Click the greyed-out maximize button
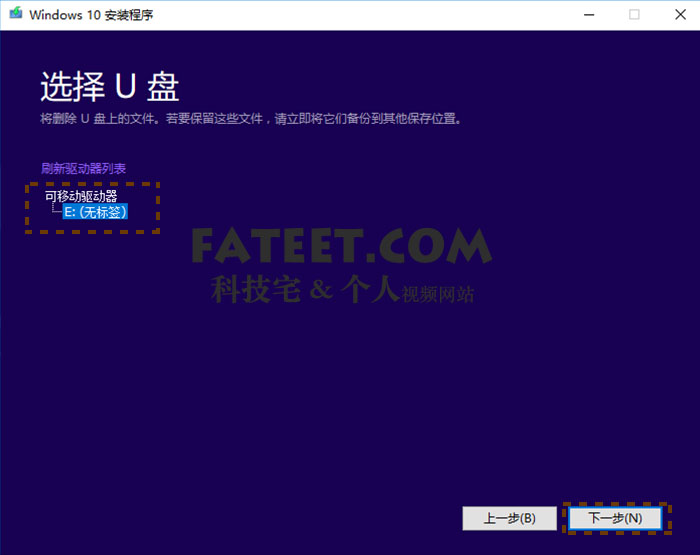700x555 pixels. tap(634, 15)
